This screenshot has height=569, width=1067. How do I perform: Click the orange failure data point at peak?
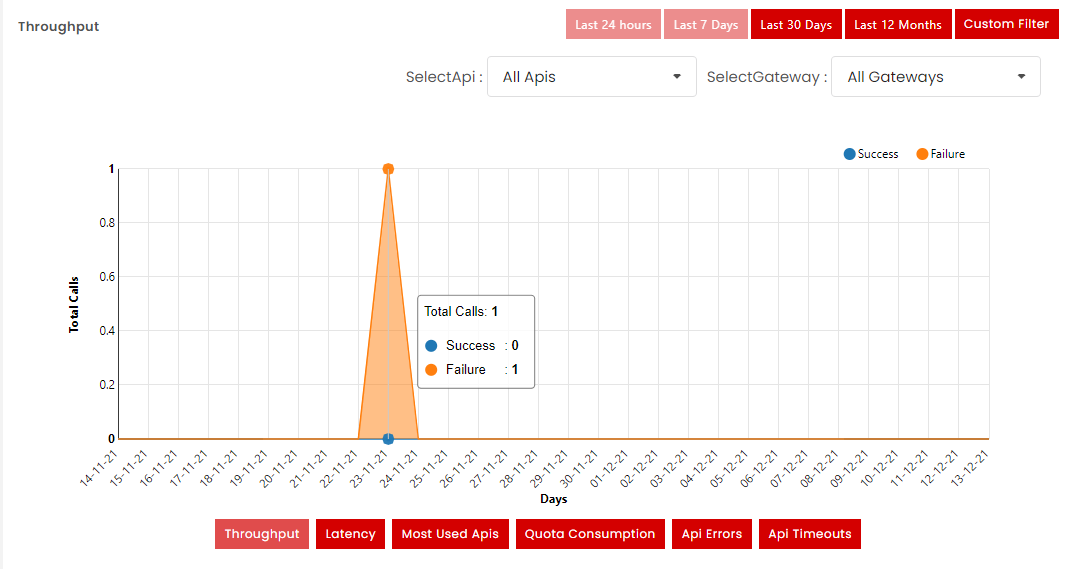(x=388, y=169)
